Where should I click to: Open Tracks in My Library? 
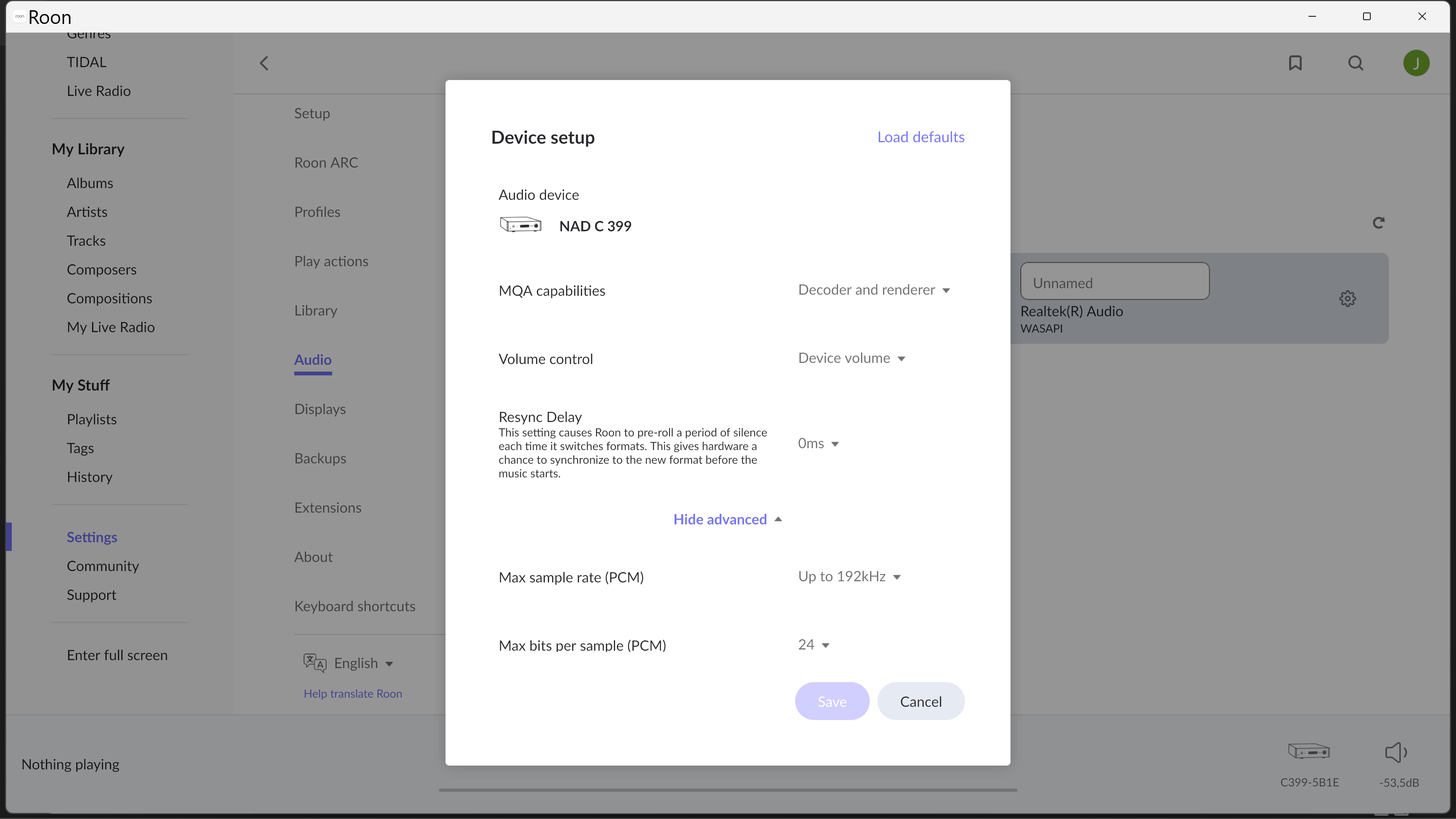point(86,240)
